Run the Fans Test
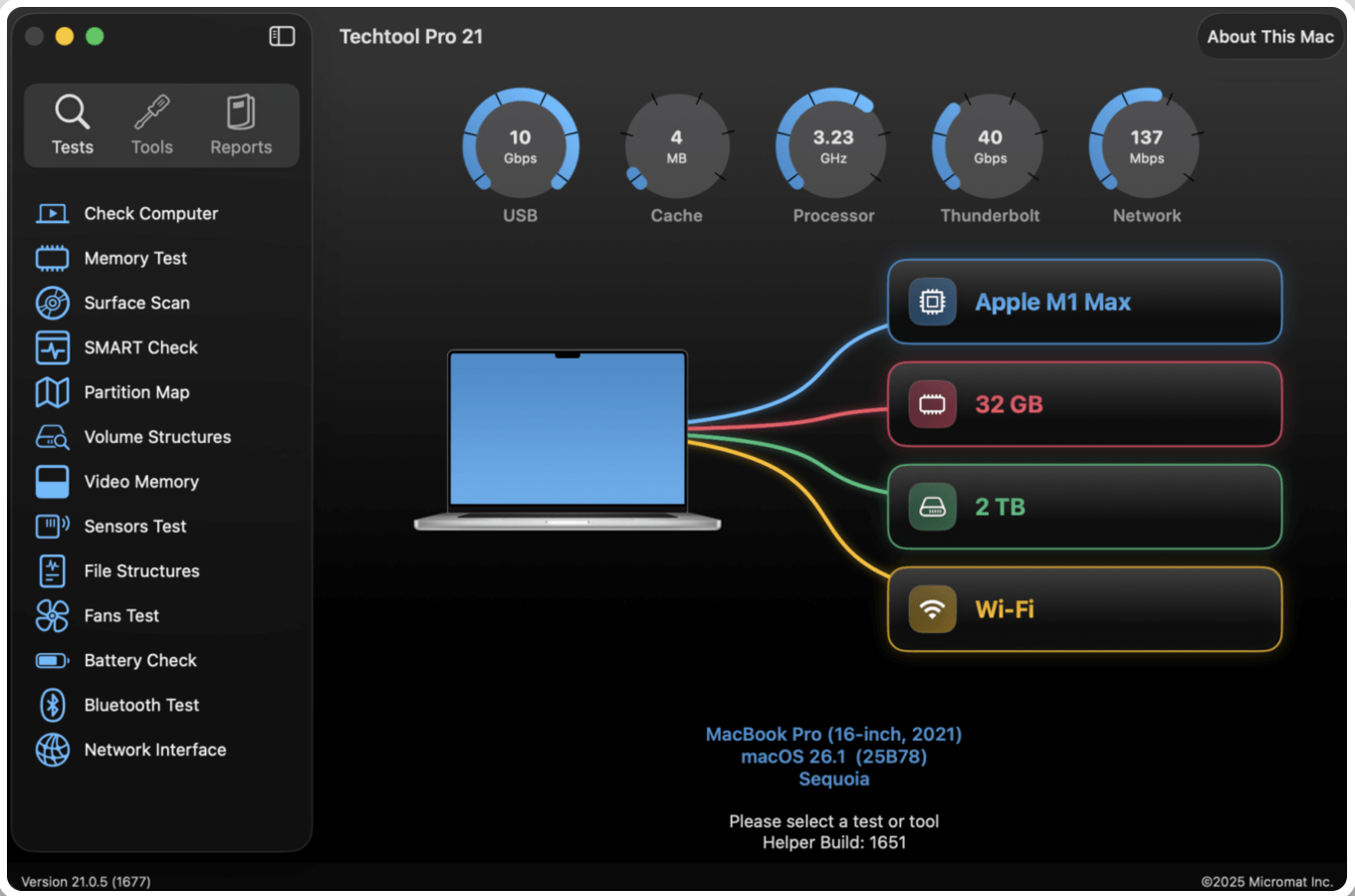 pyautogui.click(x=121, y=615)
